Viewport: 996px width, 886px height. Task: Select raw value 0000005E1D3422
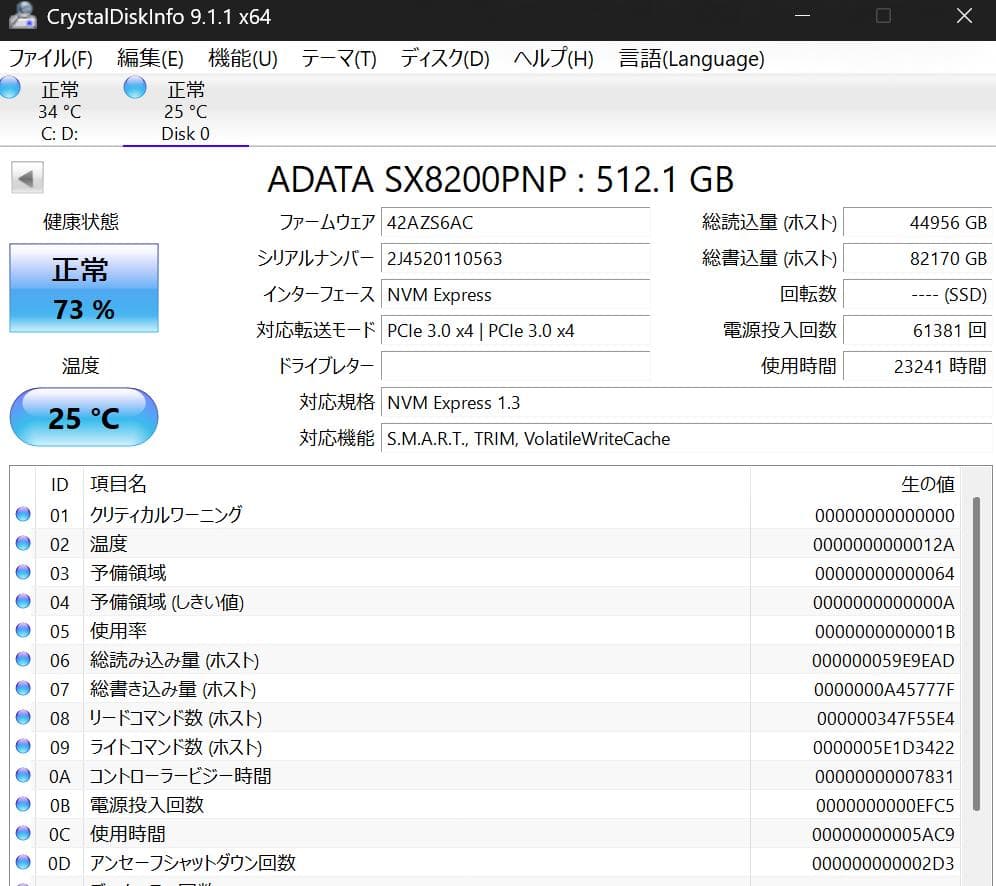884,748
